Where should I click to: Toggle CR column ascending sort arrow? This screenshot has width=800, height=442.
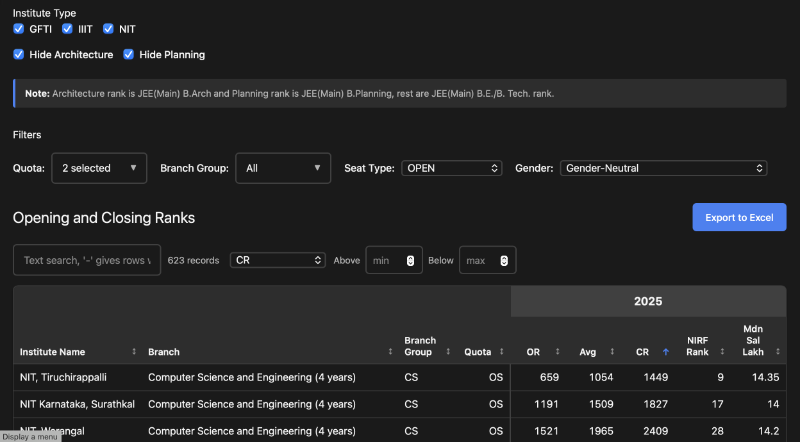click(666, 352)
